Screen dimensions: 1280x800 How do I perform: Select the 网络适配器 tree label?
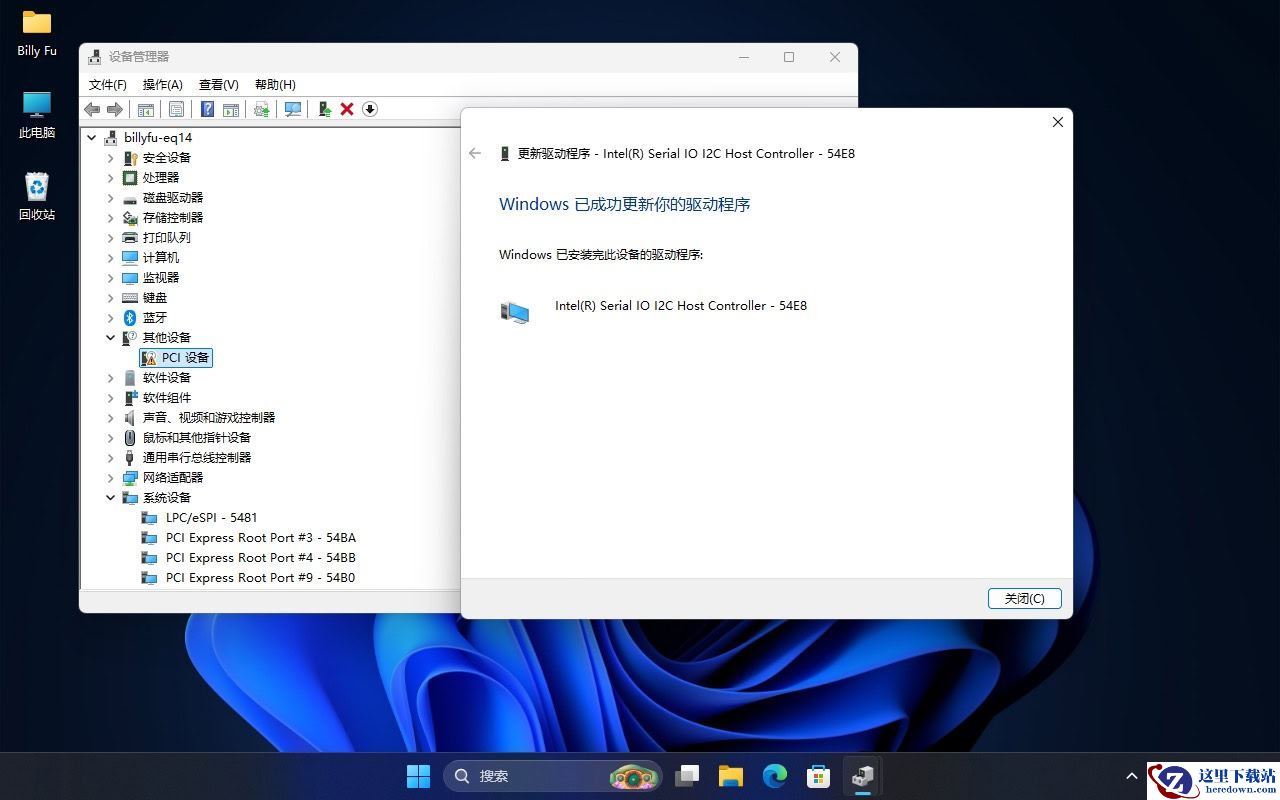point(173,478)
